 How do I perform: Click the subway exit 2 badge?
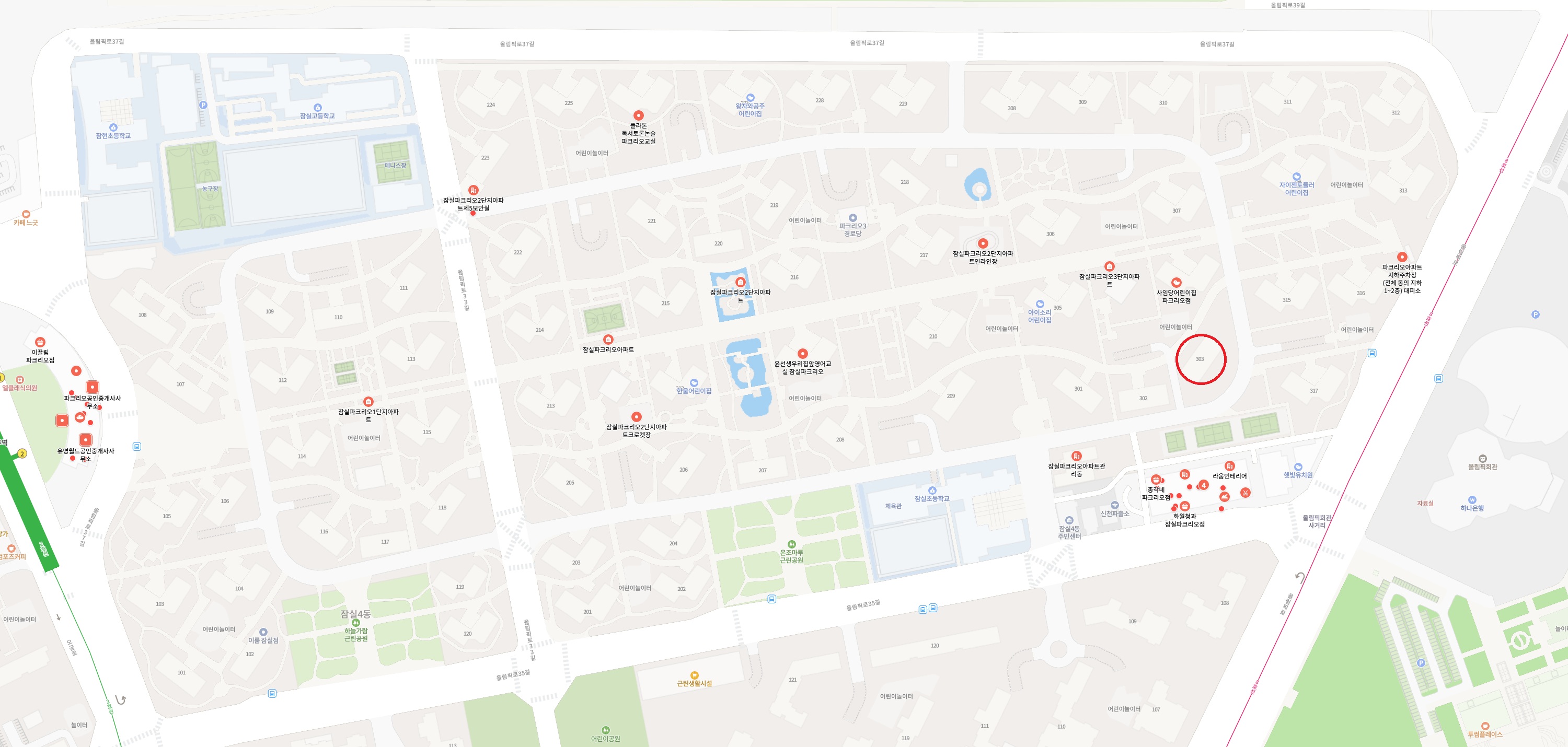(x=22, y=453)
